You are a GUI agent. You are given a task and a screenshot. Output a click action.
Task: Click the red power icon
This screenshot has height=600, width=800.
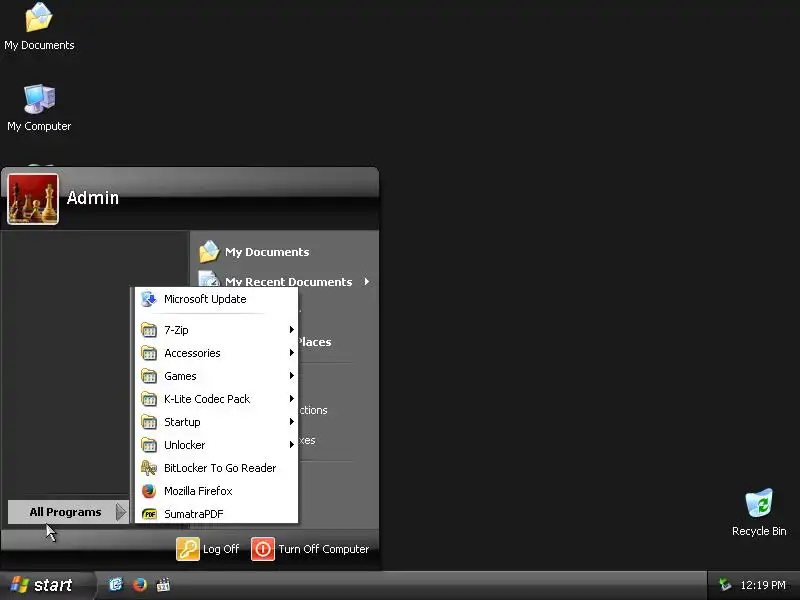263,549
